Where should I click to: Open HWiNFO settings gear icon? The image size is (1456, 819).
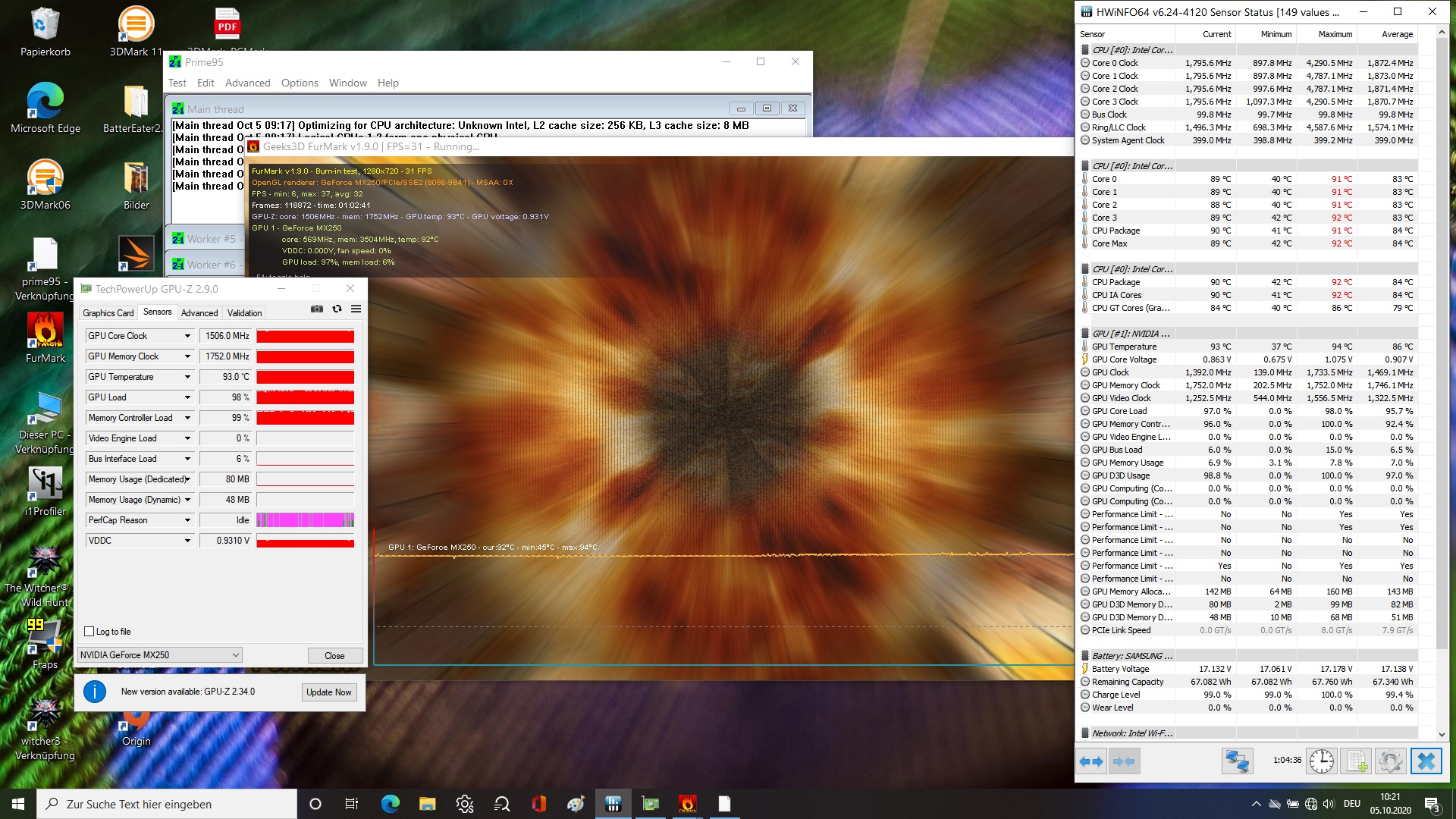click(1390, 761)
